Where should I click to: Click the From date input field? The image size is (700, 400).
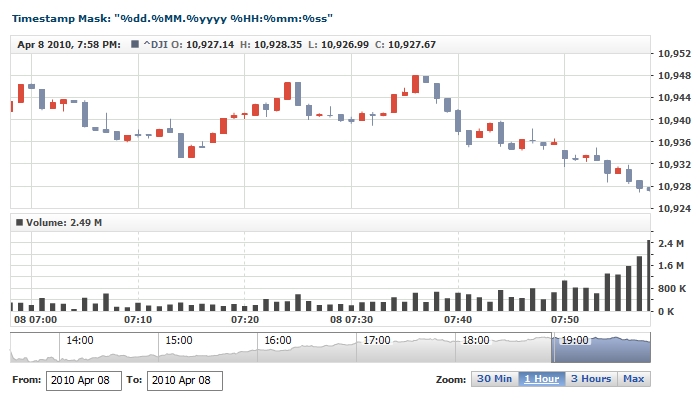tap(83, 380)
